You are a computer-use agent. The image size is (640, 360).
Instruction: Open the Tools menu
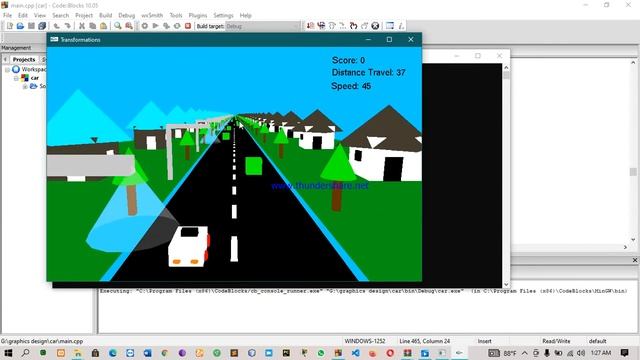(176, 15)
